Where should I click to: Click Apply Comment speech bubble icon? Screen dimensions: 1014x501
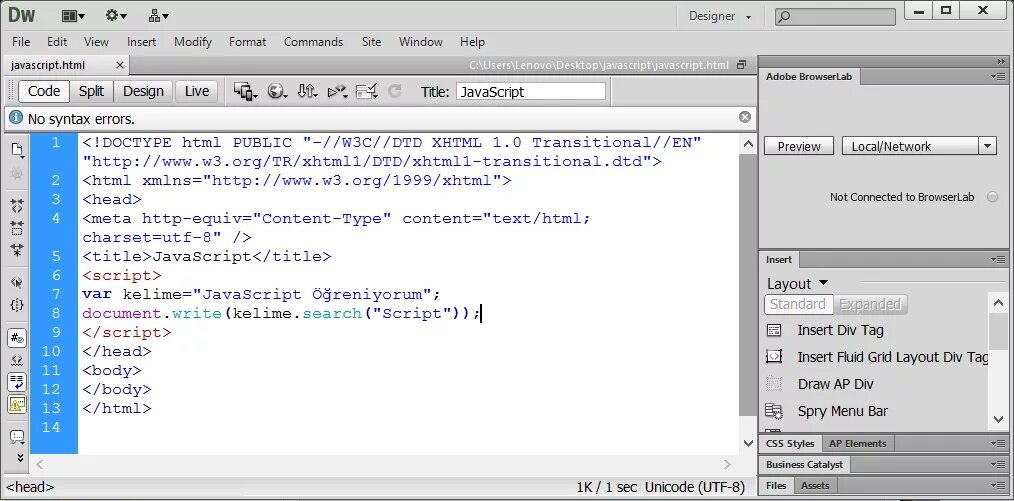click(17, 436)
